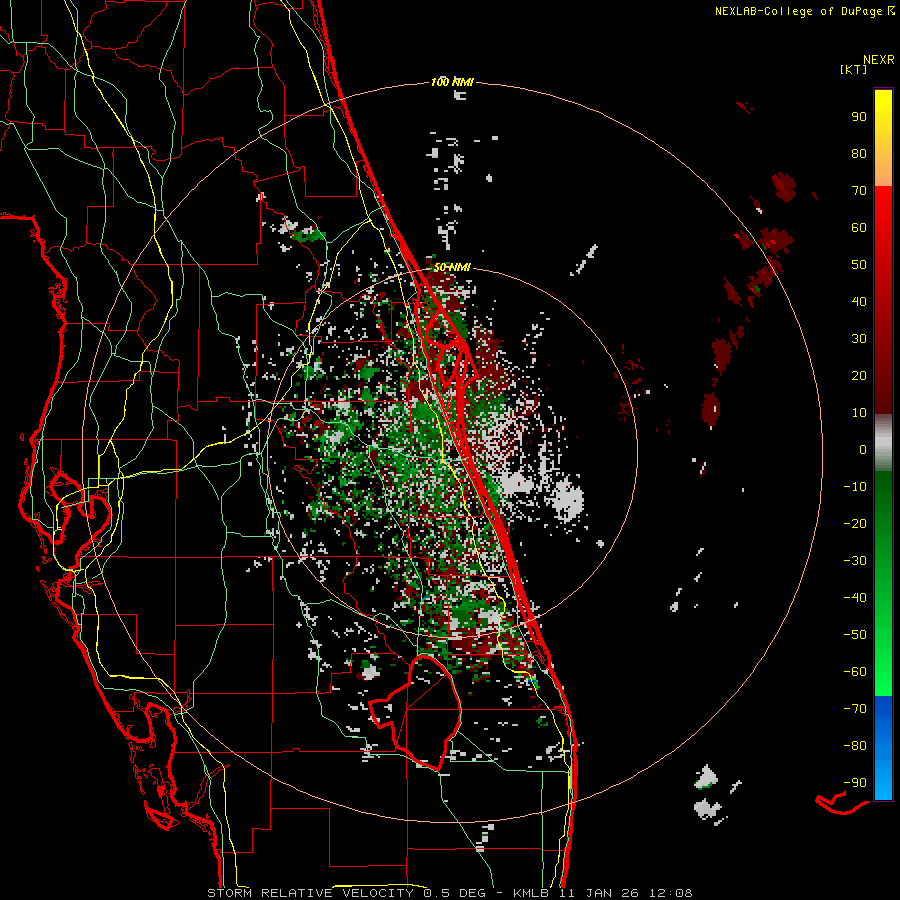Click the NEXR label above color scale
This screenshot has width=900, height=900.
(x=878, y=59)
